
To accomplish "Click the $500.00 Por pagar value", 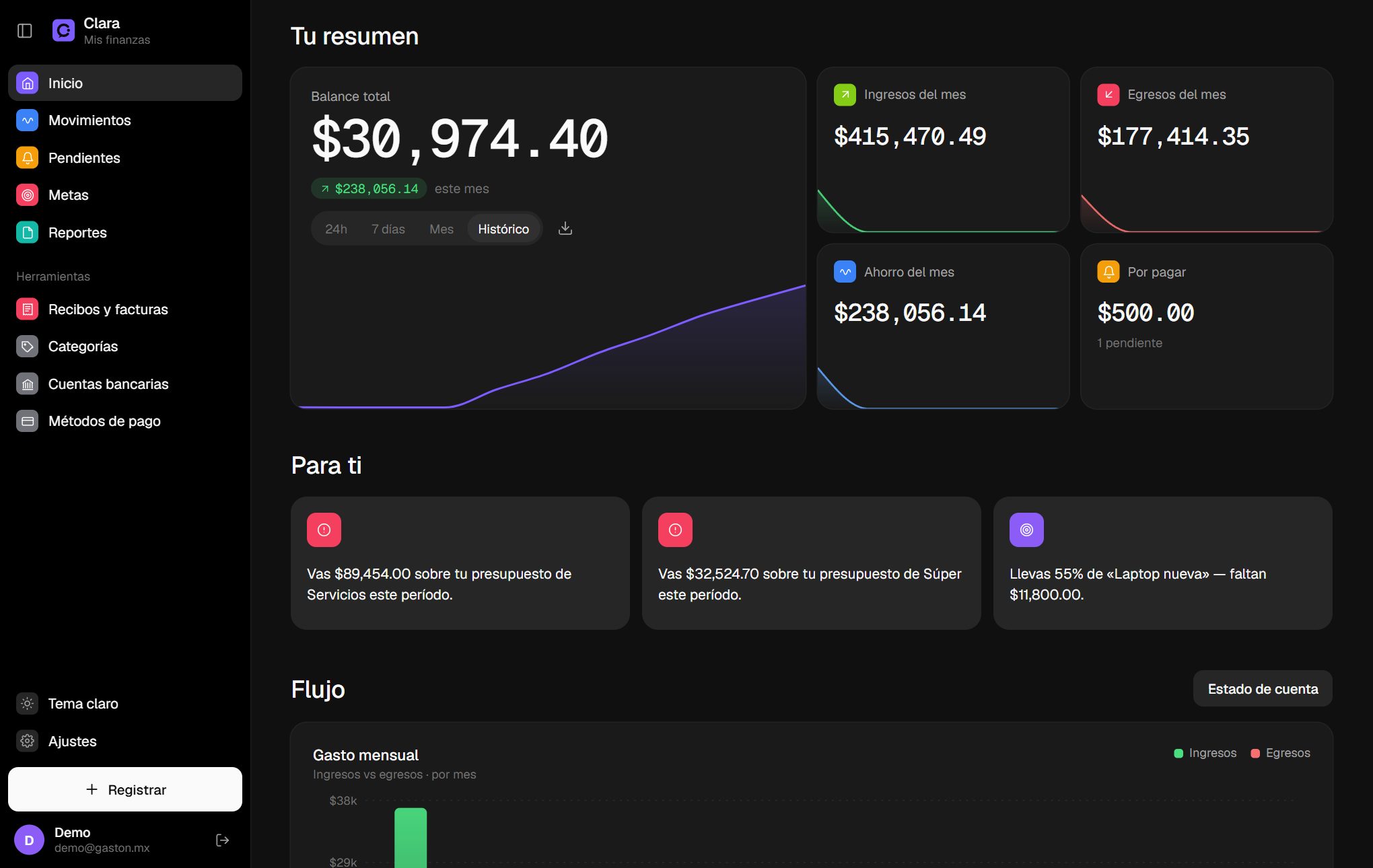I will coord(1146,313).
